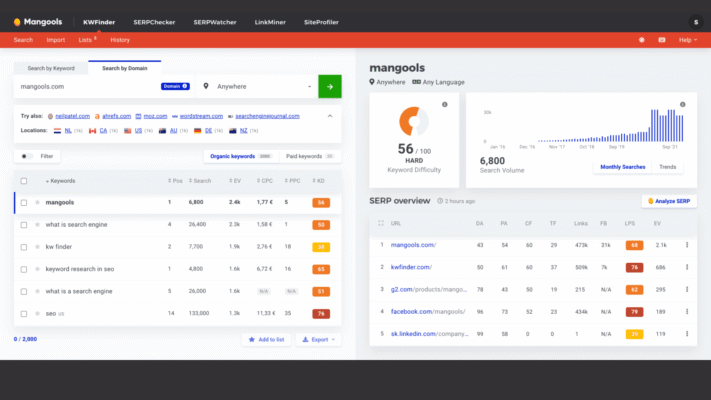The height and width of the screenshot is (400, 711).
Task: Open options menu for sk.linkedin.com result
Action: tap(687, 334)
